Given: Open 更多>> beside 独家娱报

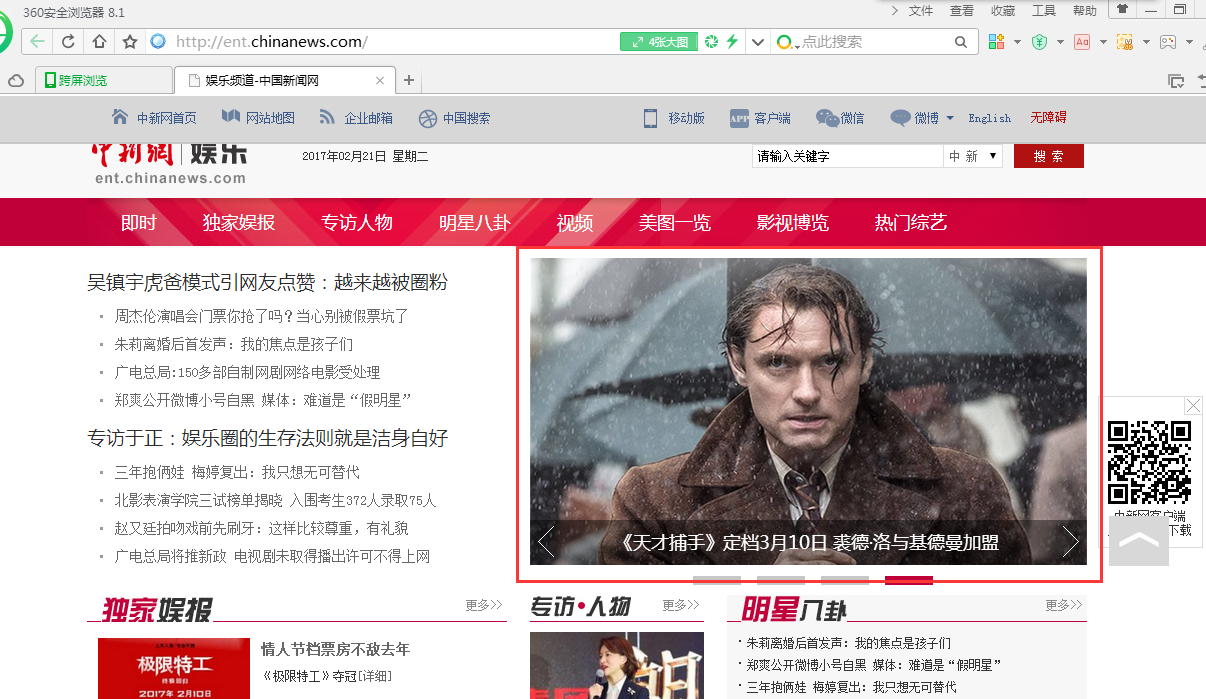Looking at the screenshot, I should (x=484, y=605).
